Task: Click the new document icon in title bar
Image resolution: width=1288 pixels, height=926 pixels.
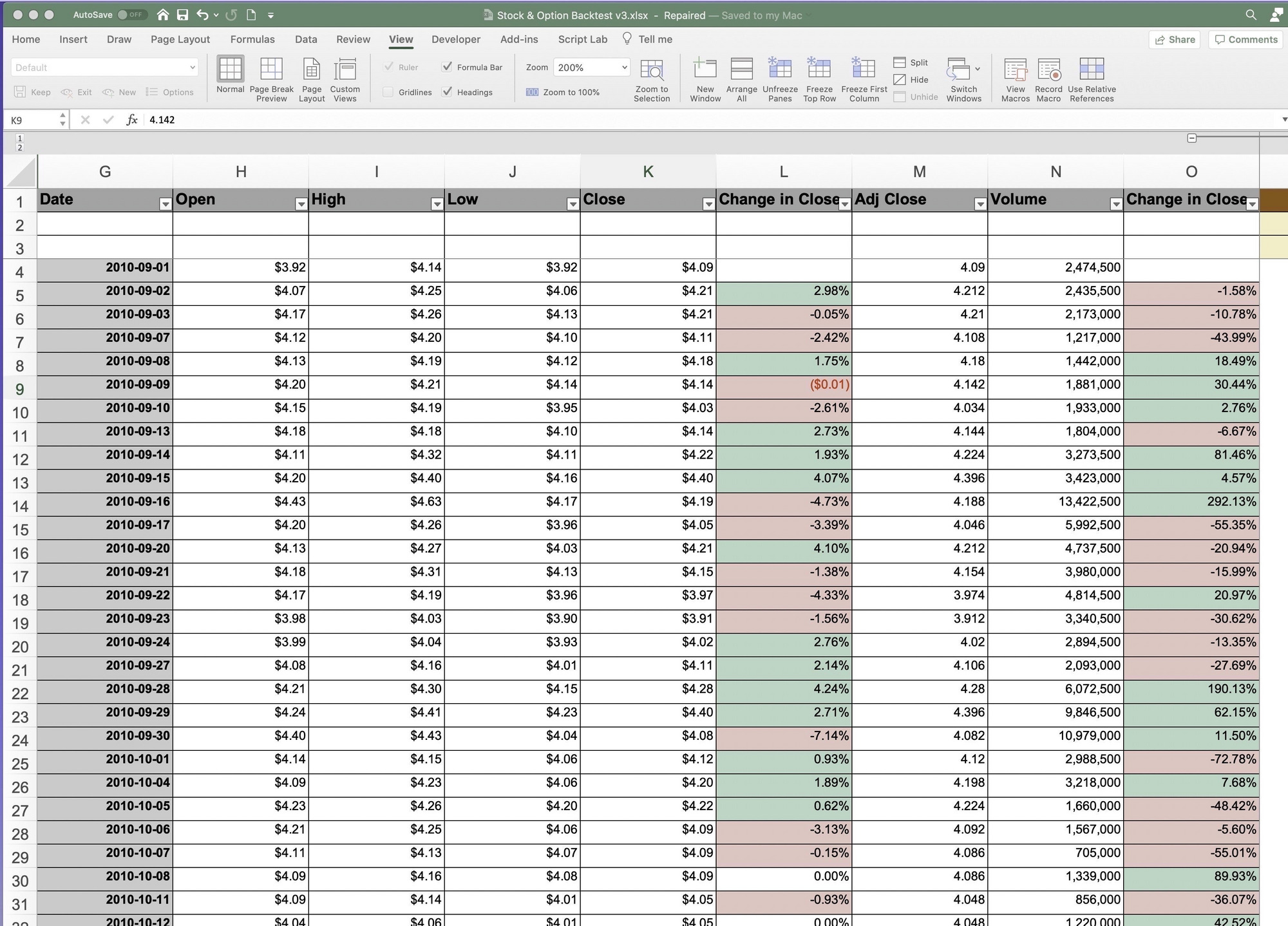Action: pyautogui.click(x=251, y=14)
